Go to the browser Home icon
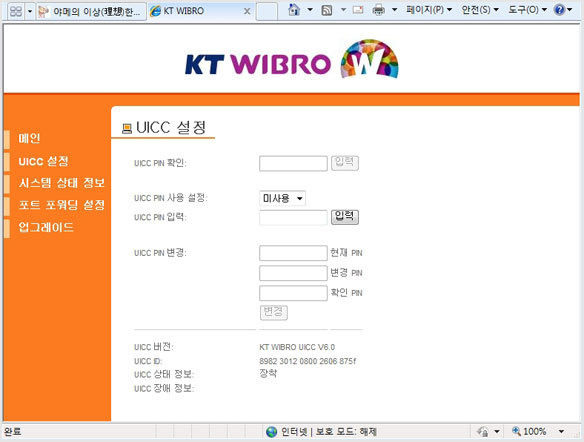This screenshot has width=584, height=442. 294,10
